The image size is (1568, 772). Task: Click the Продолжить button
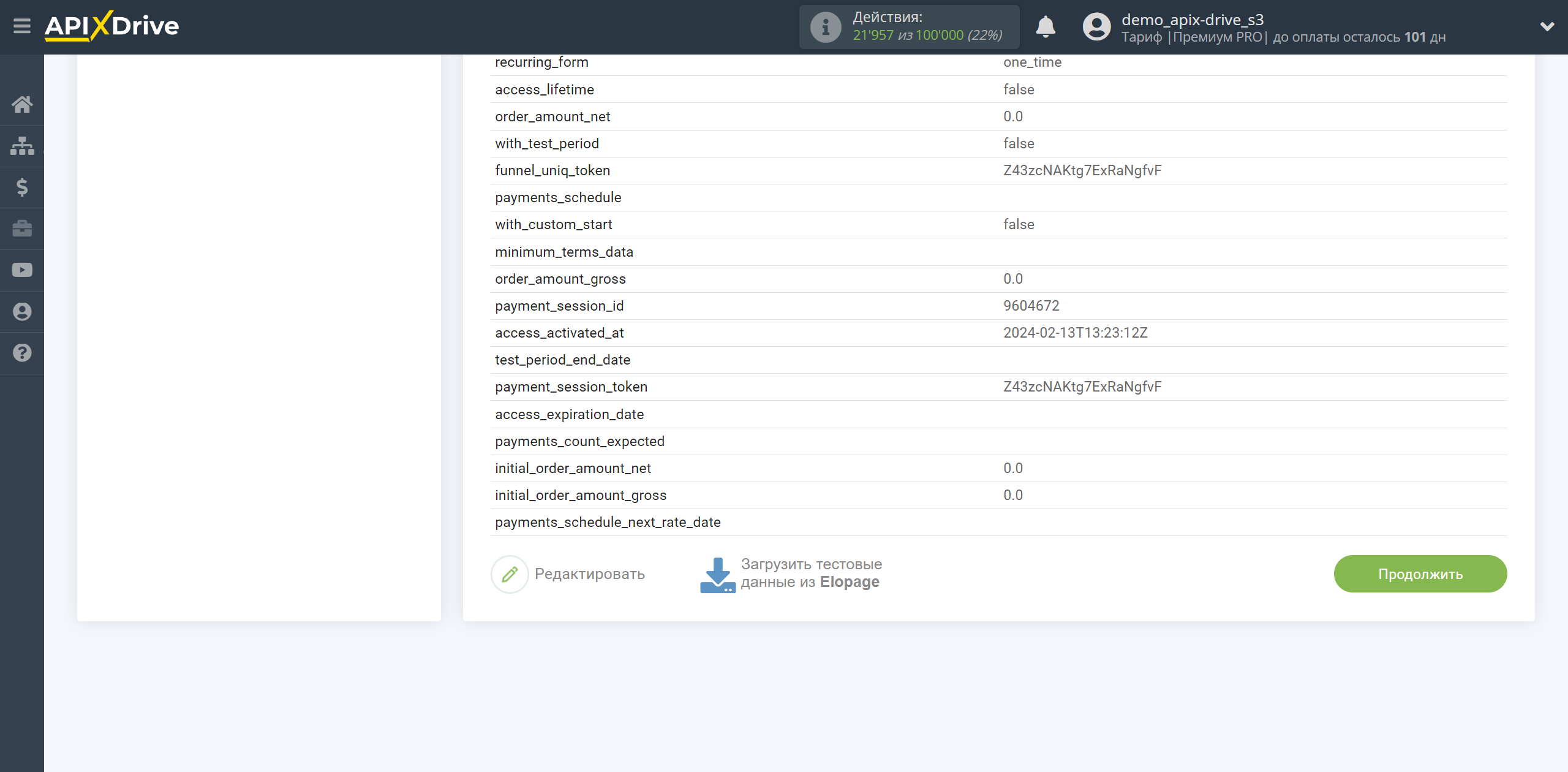click(x=1420, y=574)
